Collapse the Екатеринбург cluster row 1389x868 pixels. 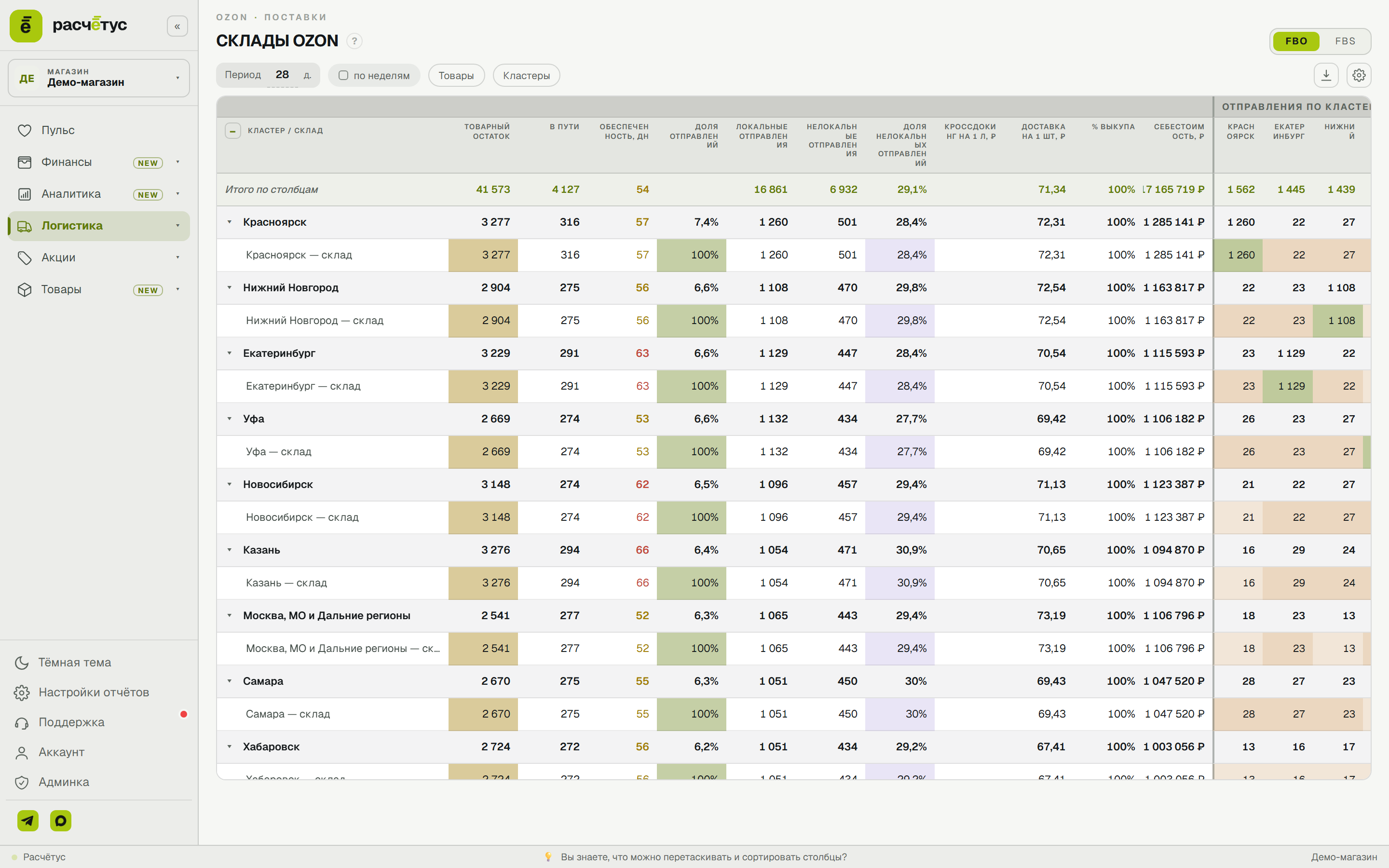230,353
